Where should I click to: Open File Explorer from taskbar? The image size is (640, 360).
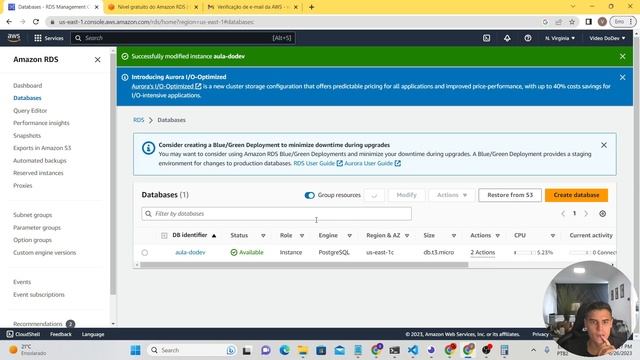point(302,350)
